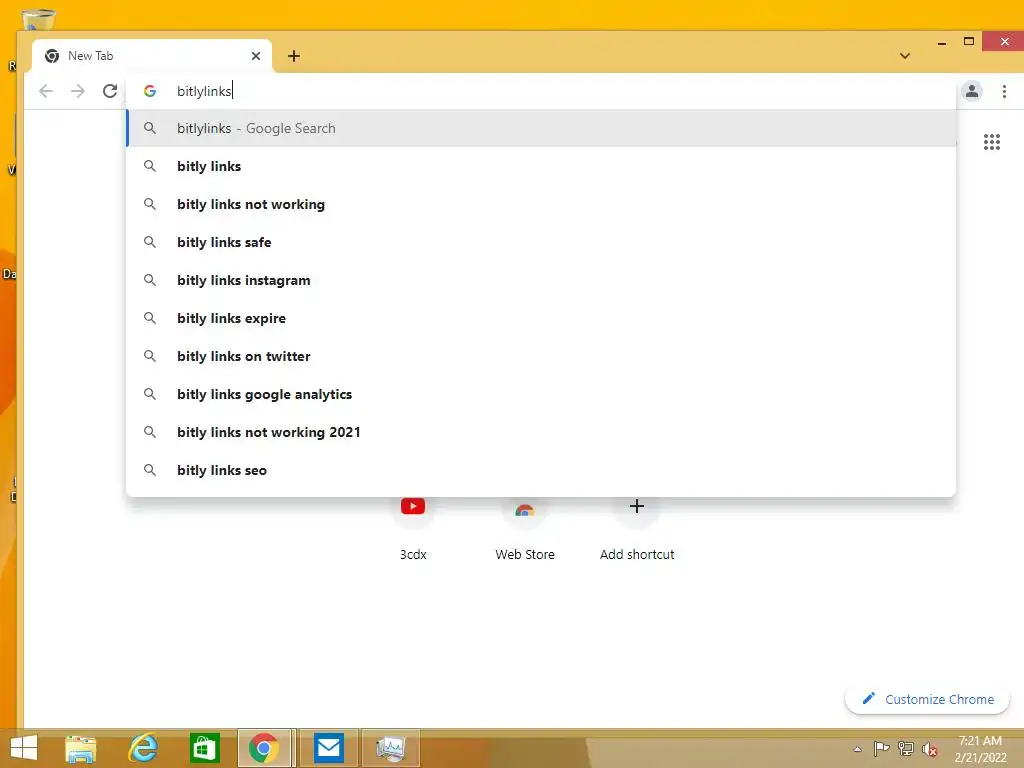Click the browser back arrow
1024x768 pixels.
tap(46, 91)
